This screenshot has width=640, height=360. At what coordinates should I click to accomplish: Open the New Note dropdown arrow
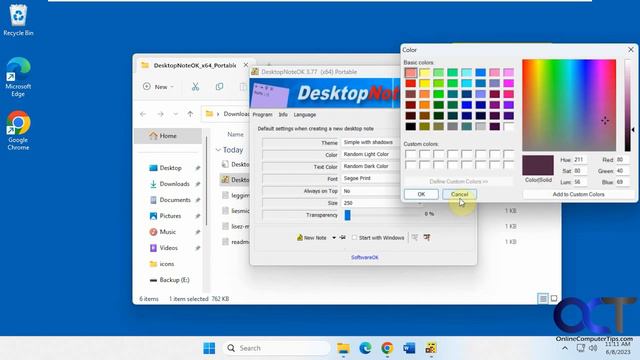click(334, 238)
